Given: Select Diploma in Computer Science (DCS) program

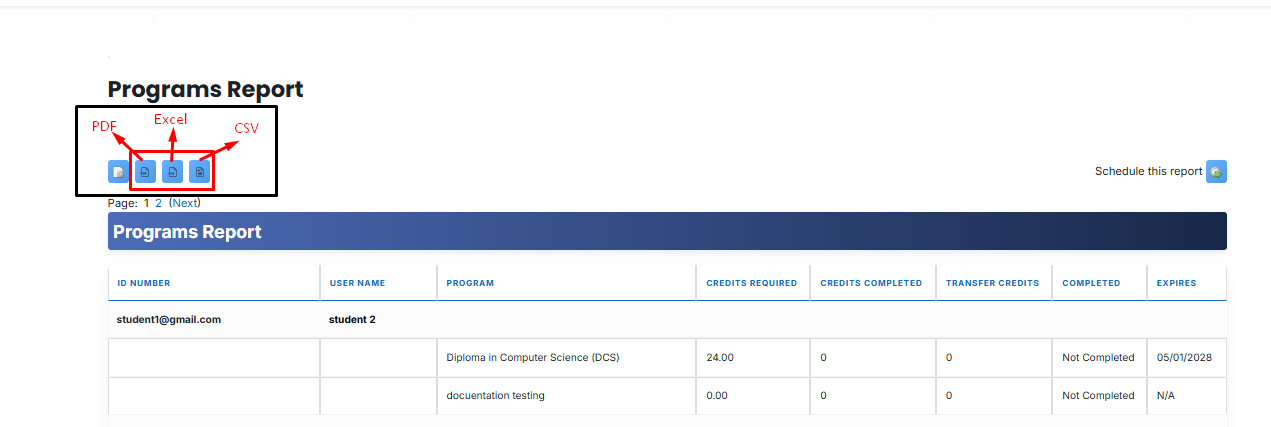Looking at the screenshot, I should [x=533, y=357].
